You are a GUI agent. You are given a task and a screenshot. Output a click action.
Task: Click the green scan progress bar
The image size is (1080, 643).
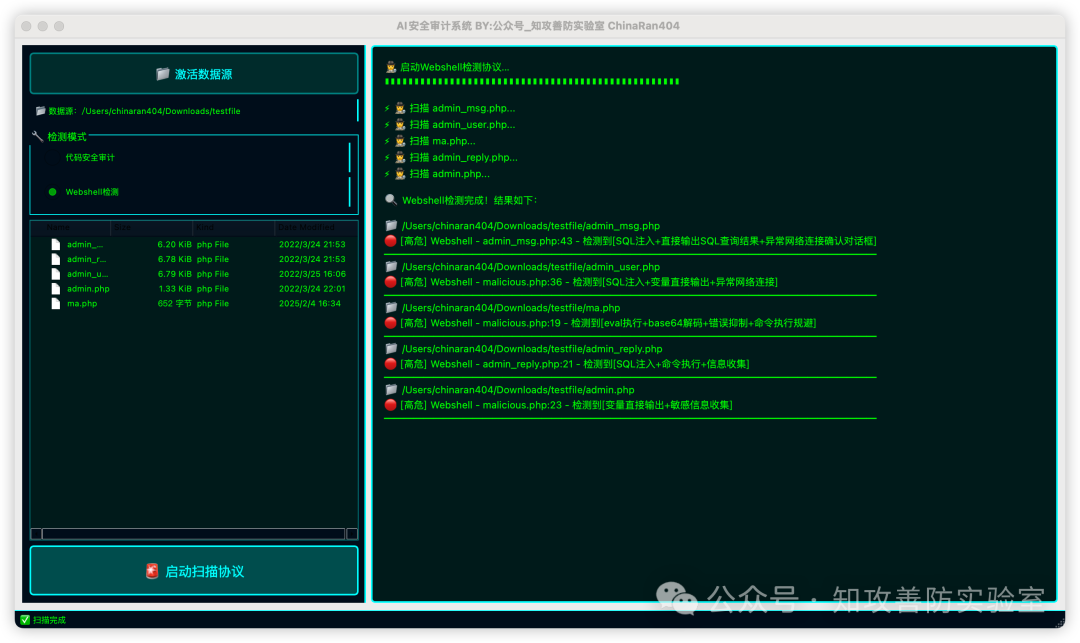[x=532, y=81]
